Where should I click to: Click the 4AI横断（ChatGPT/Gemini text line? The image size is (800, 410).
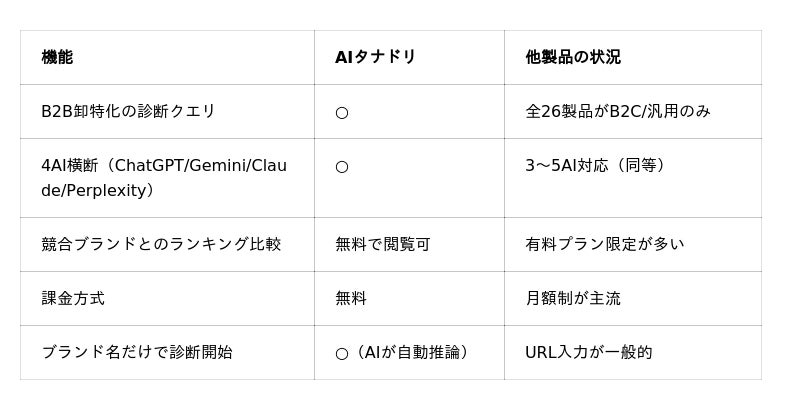164,166
